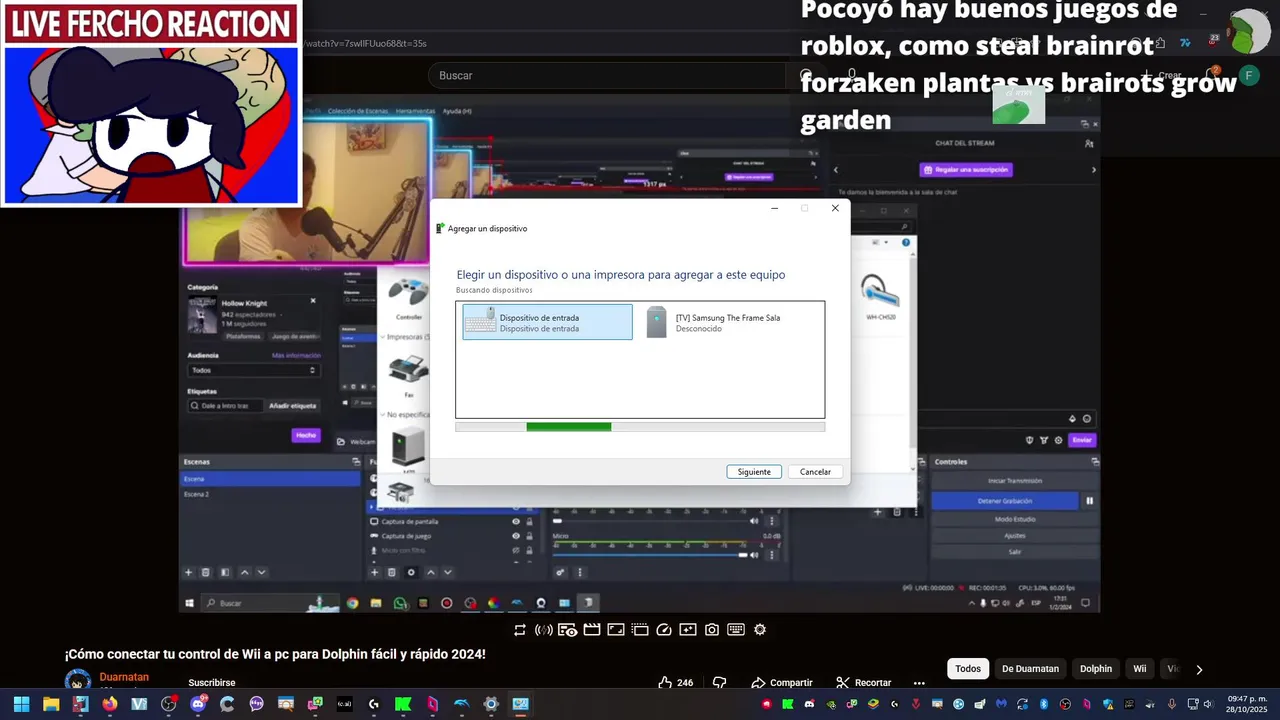Adjust the Micro volume slider in the OBS mixer

pyautogui.click(x=650, y=555)
